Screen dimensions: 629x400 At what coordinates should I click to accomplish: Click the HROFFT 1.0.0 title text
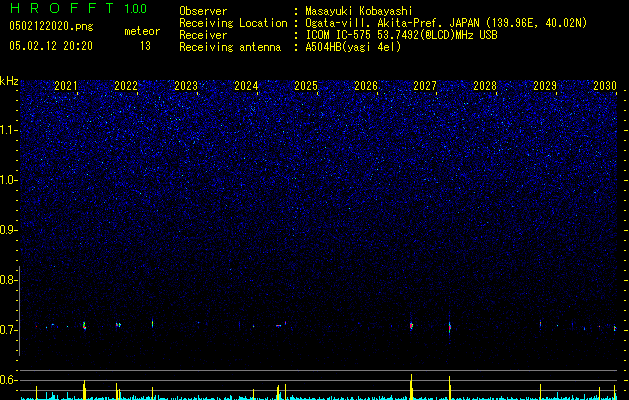point(79,8)
